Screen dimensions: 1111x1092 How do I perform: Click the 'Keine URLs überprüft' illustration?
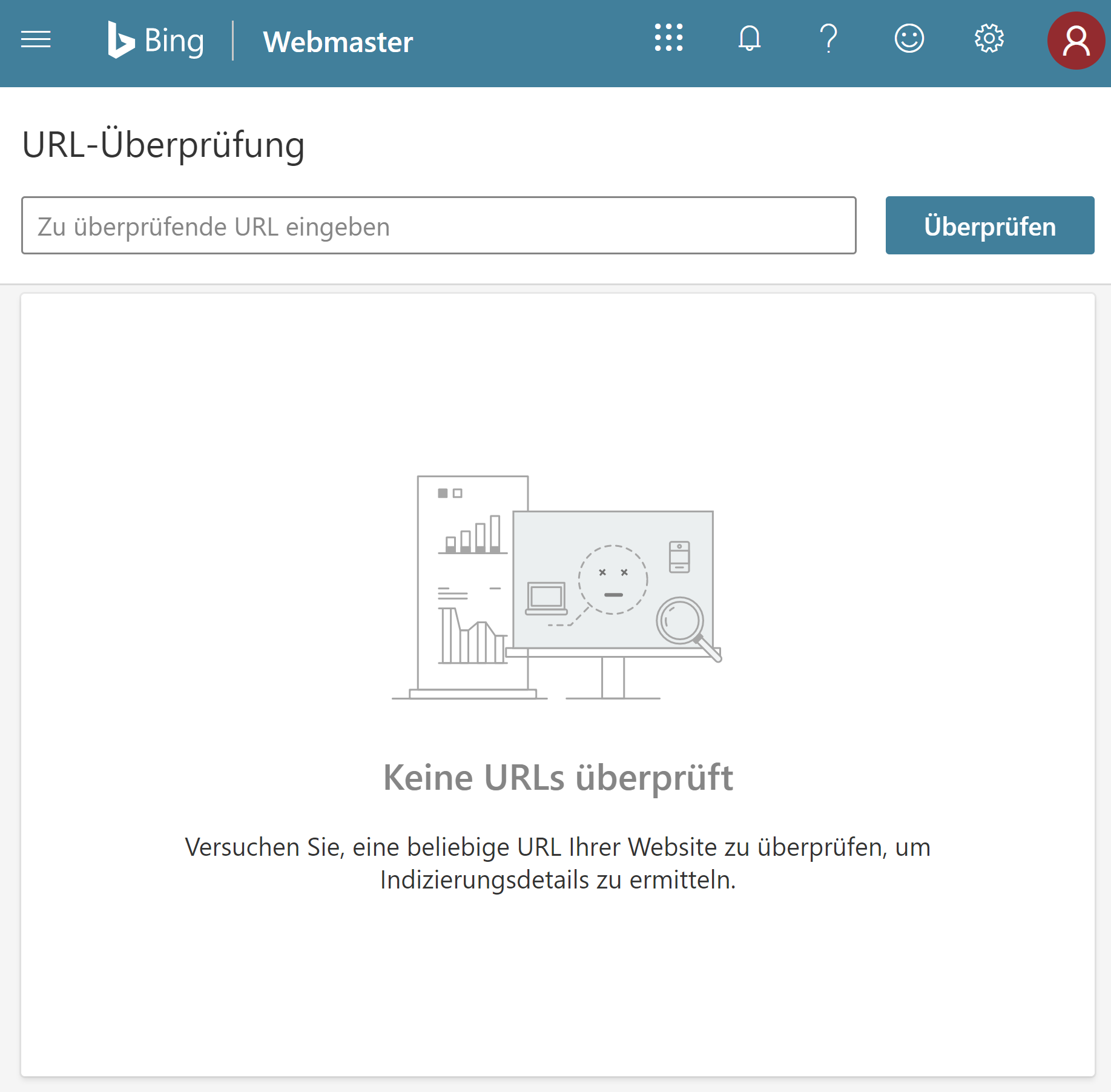pos(556,587)
